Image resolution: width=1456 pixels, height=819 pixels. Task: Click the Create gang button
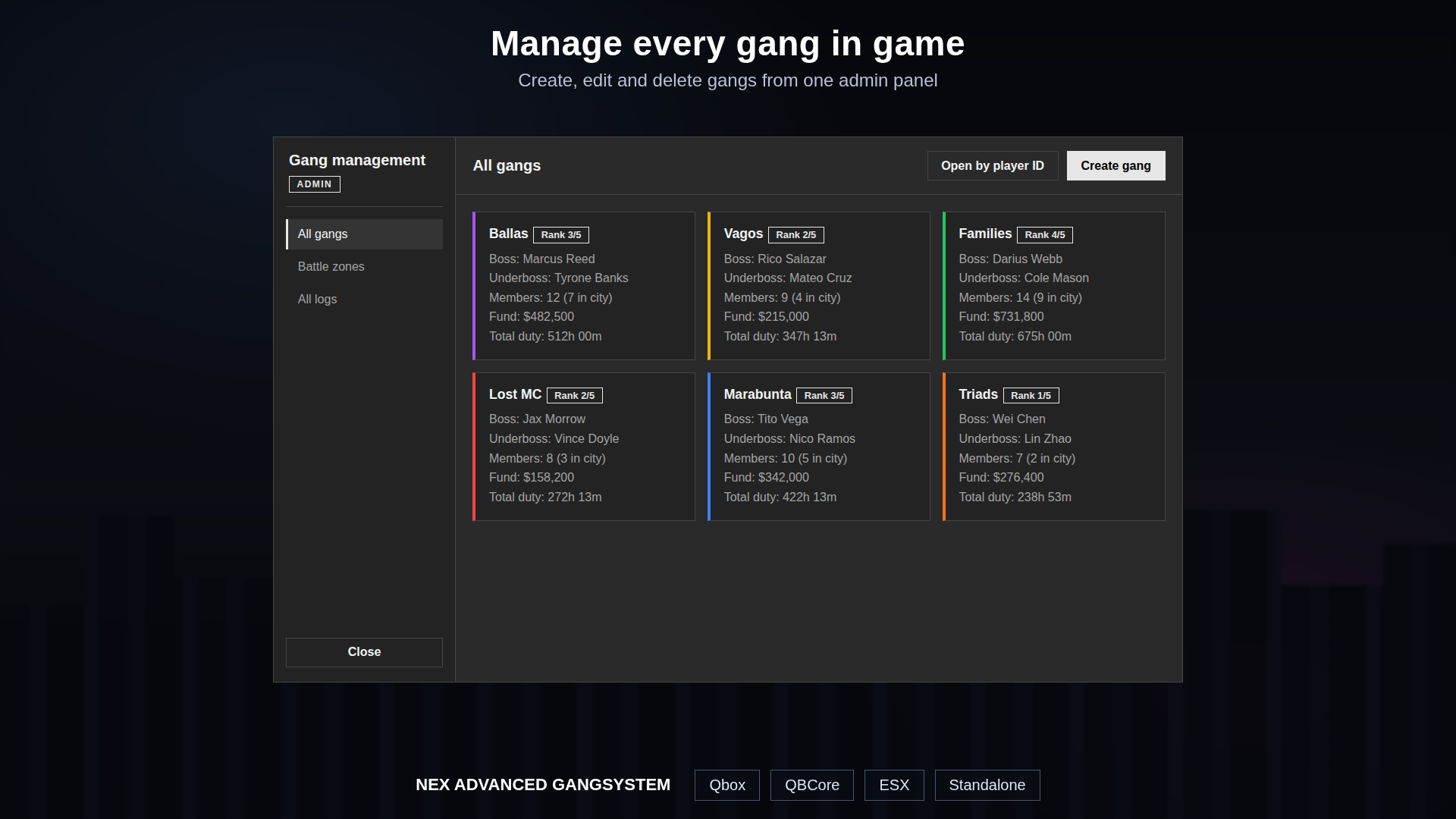pos(1116,165)
